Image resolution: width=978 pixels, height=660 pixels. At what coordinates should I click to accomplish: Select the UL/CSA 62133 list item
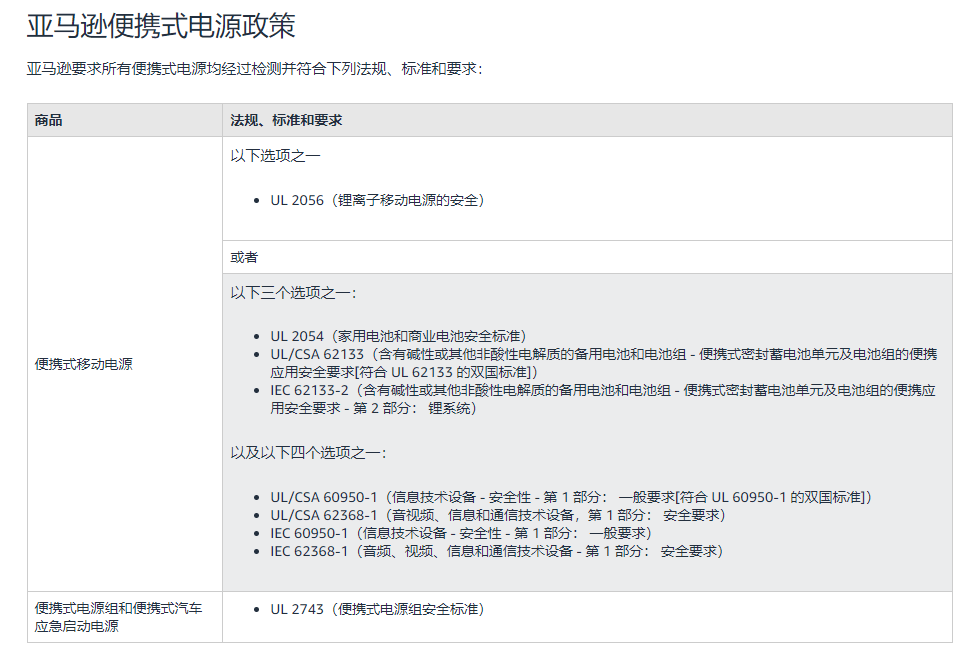[603, 363]
